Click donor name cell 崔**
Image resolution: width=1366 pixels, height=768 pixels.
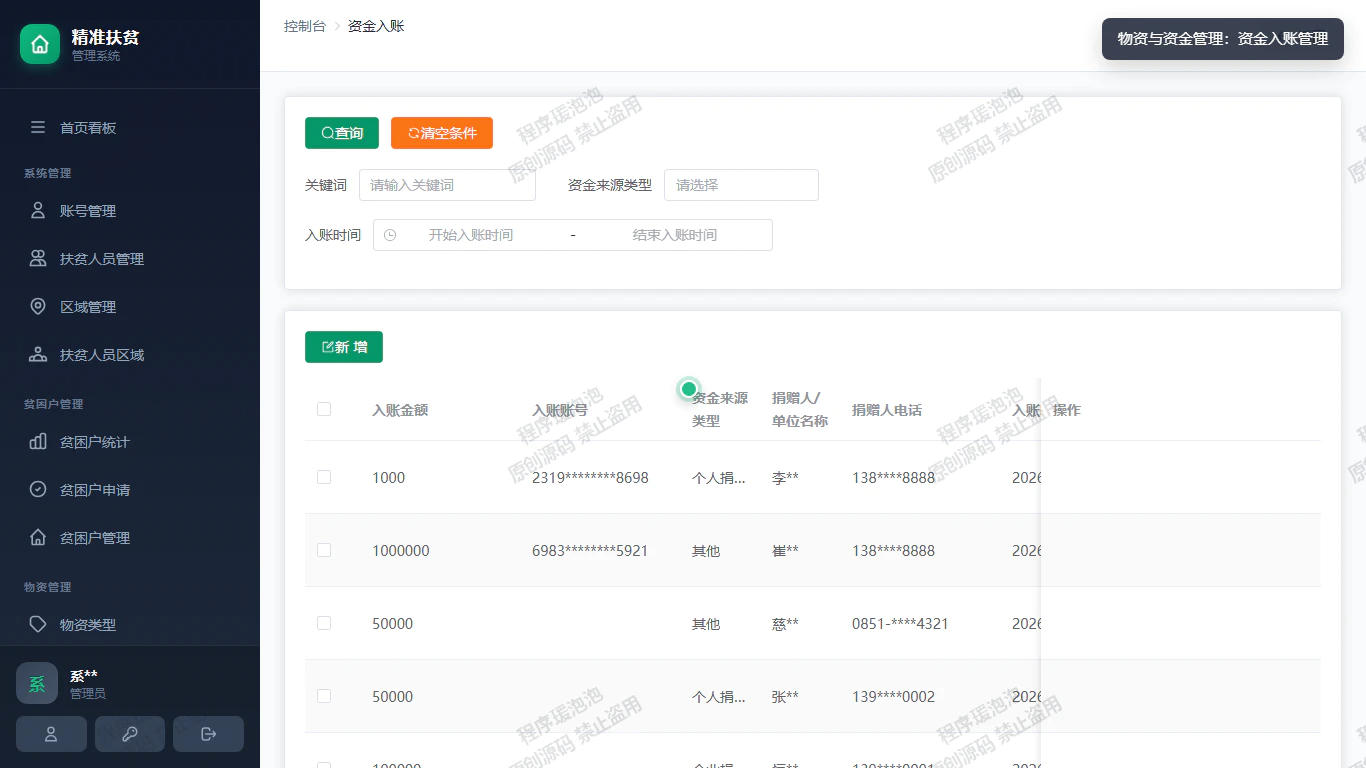point(785,551)
